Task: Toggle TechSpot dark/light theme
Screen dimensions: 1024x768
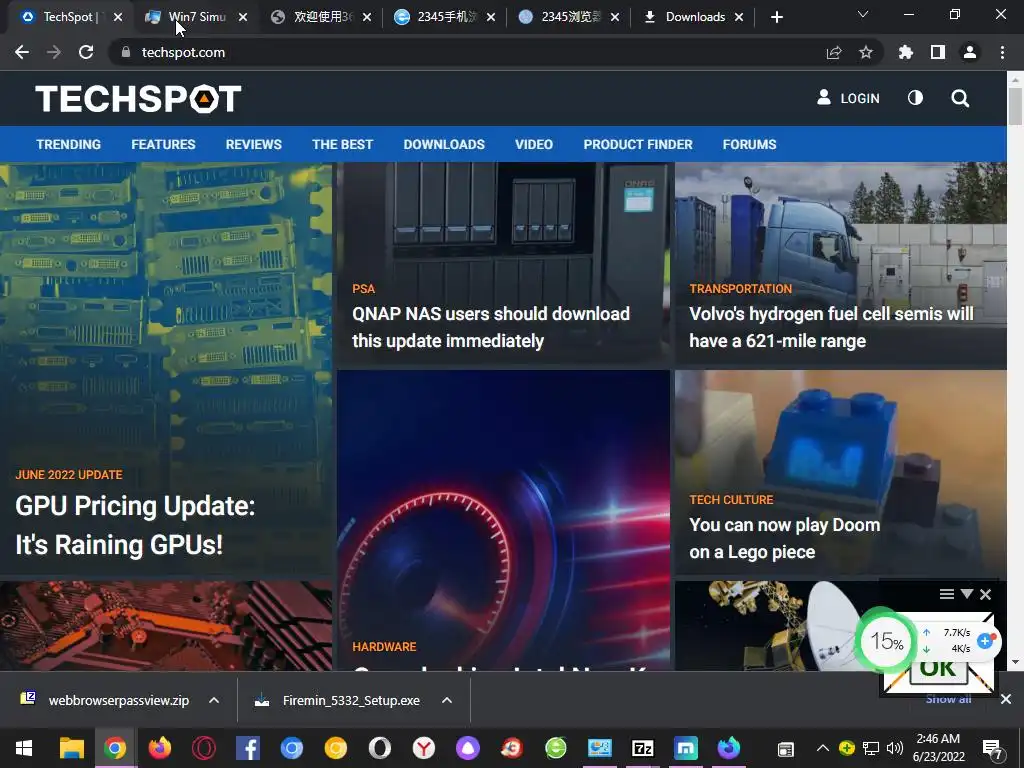Action: tap(916, 98)
